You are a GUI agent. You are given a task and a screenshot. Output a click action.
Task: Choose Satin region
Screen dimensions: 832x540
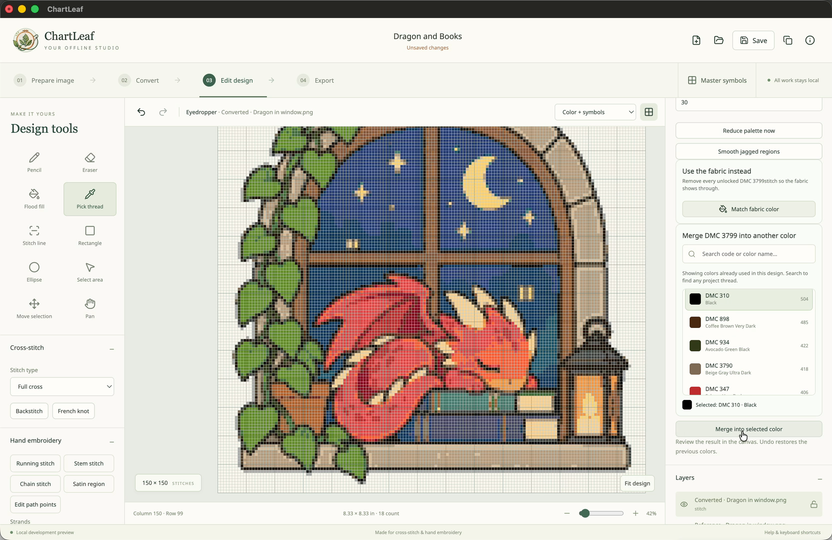pos(89,484)
